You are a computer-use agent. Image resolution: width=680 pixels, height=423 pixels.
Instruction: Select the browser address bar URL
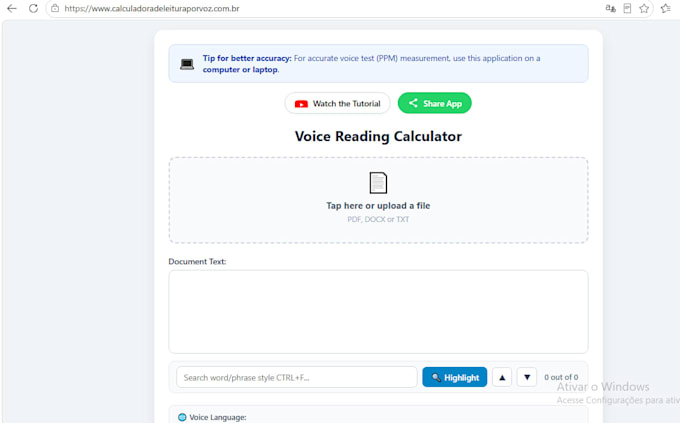tap(152, 9)
